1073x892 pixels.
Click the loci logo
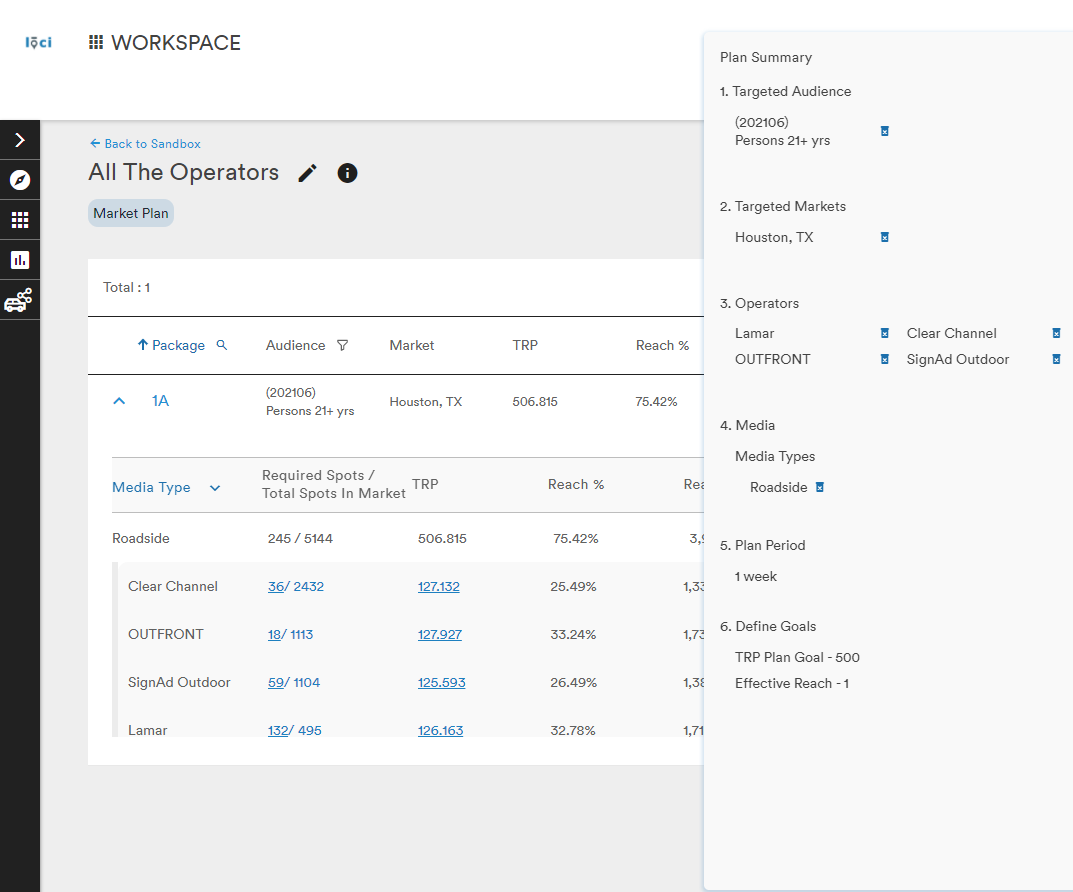point(38,42)
